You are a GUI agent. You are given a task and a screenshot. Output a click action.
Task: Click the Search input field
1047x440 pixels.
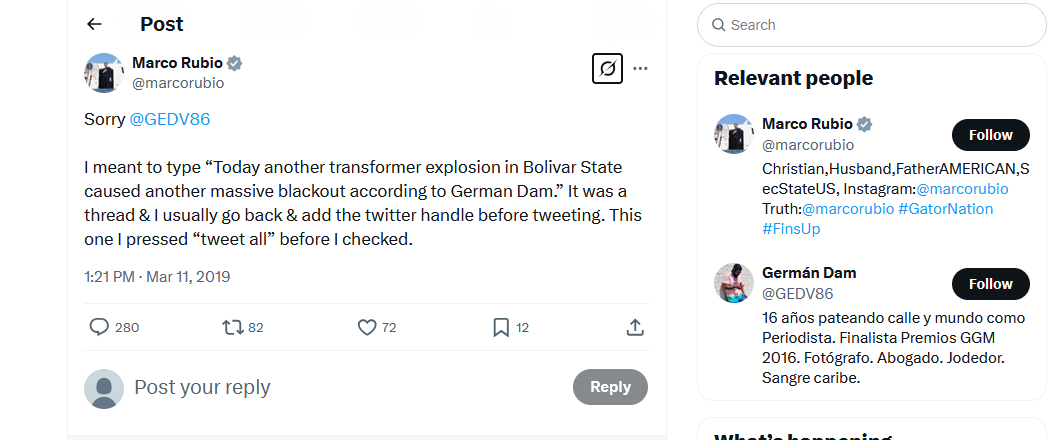pos(880,25)
